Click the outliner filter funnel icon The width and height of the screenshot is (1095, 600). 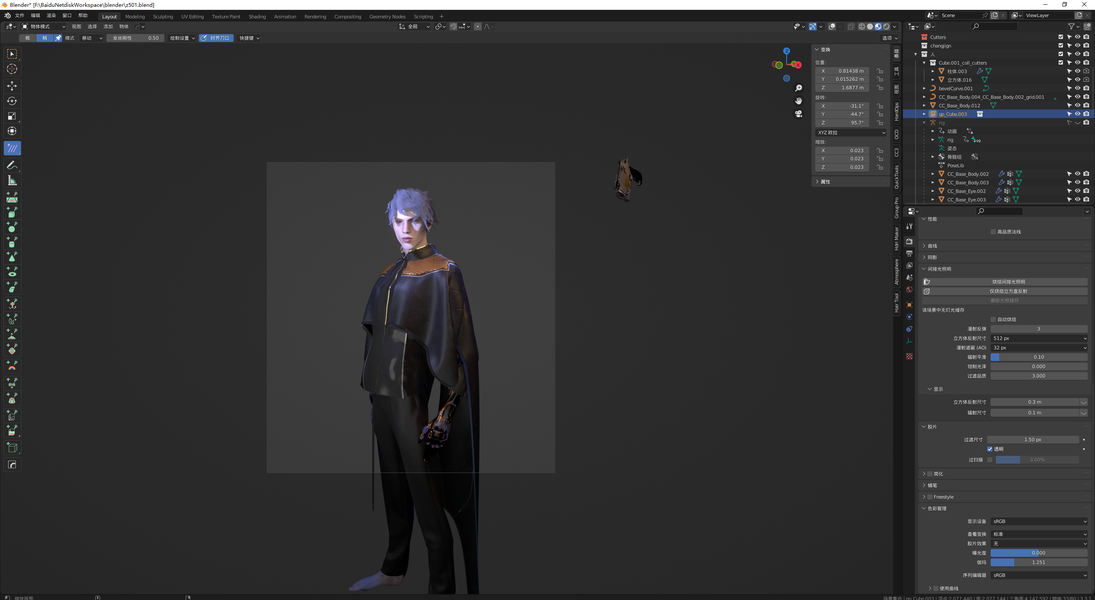tap(1071, 27)
